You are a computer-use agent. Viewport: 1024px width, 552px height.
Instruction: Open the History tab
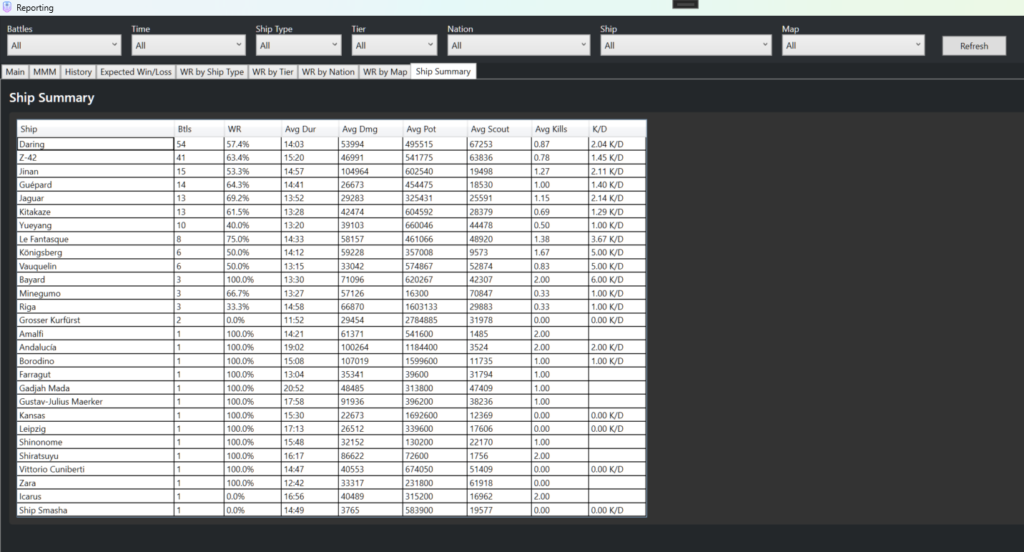(78, 72)
